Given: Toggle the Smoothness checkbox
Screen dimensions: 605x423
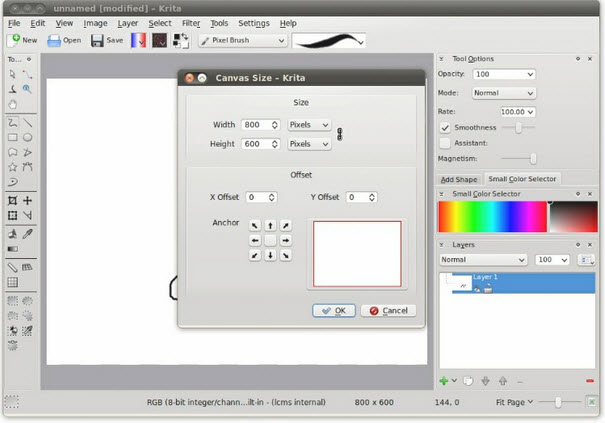Looking at the screenshot, I should point(445,128).
